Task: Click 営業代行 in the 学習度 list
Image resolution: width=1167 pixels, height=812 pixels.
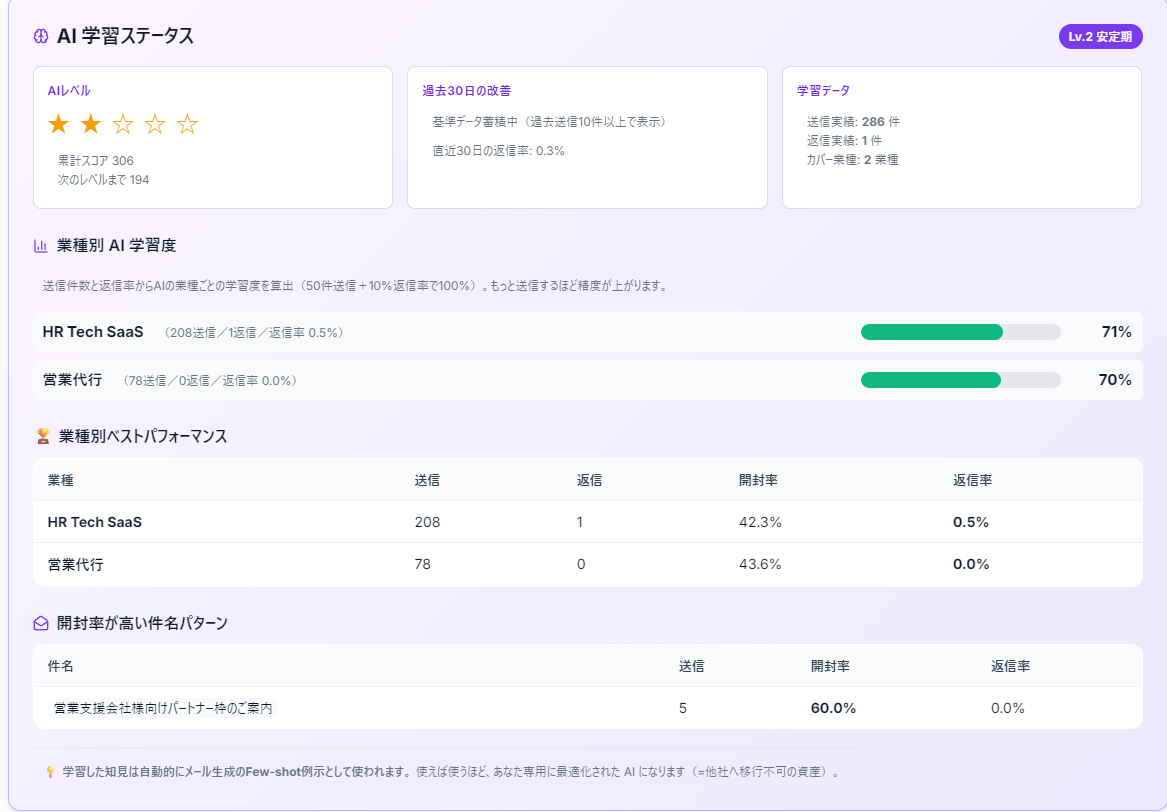Action: tap(72, 380)
